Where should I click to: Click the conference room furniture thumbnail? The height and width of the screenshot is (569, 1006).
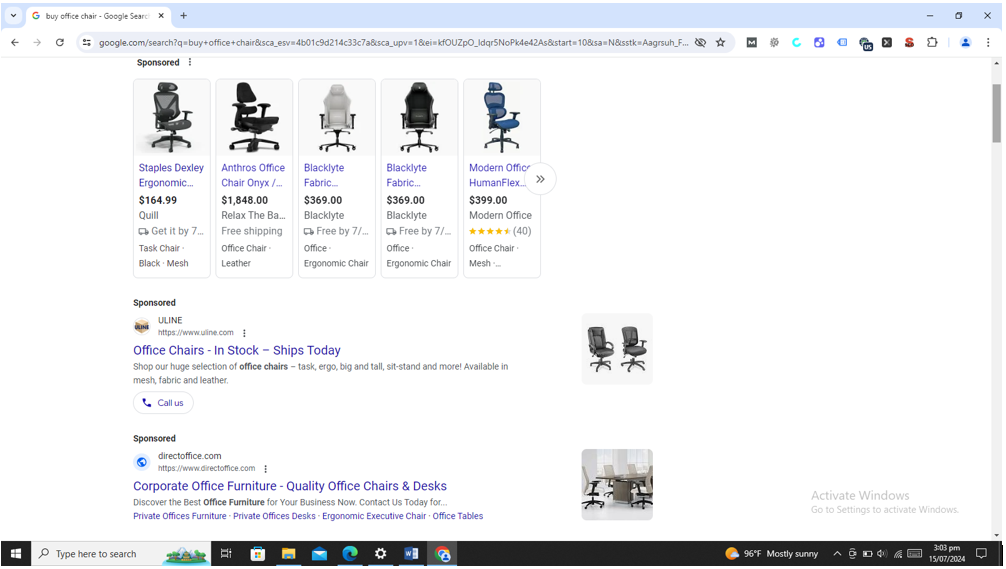coord(617,484)
